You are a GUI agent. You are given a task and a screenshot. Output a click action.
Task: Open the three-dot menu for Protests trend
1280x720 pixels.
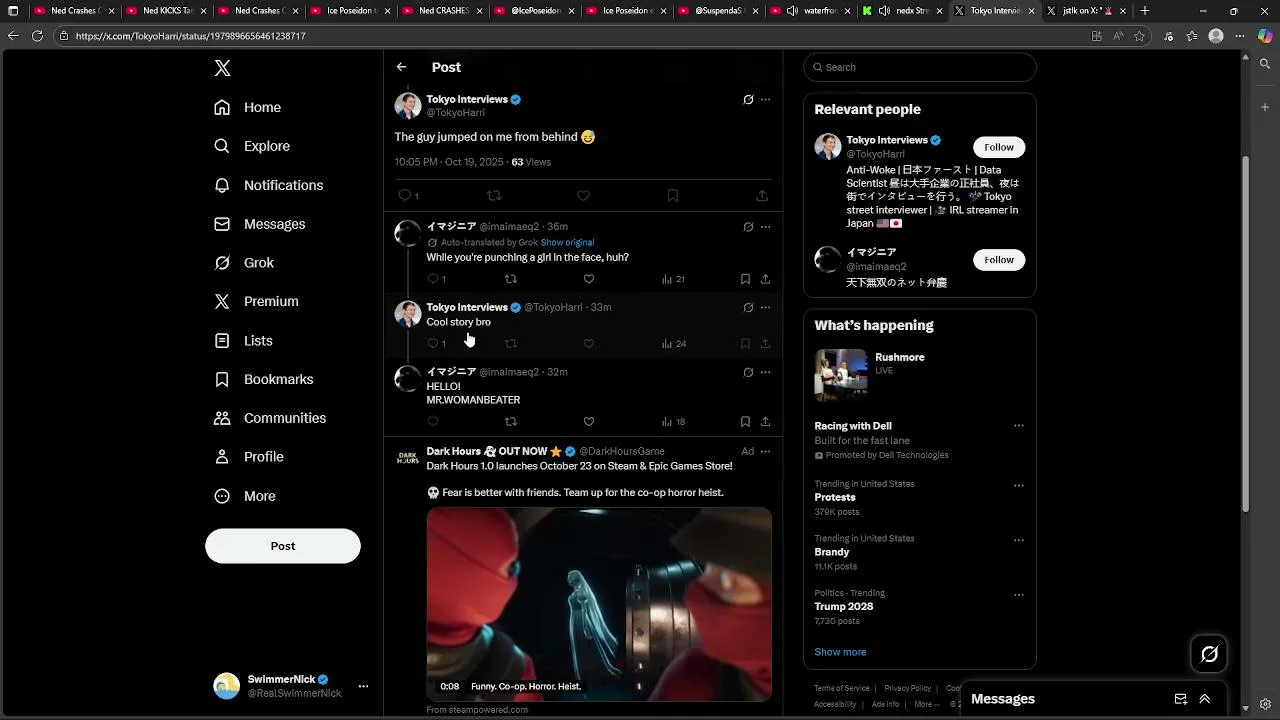pyautogui.click(x=1019, y=486)
